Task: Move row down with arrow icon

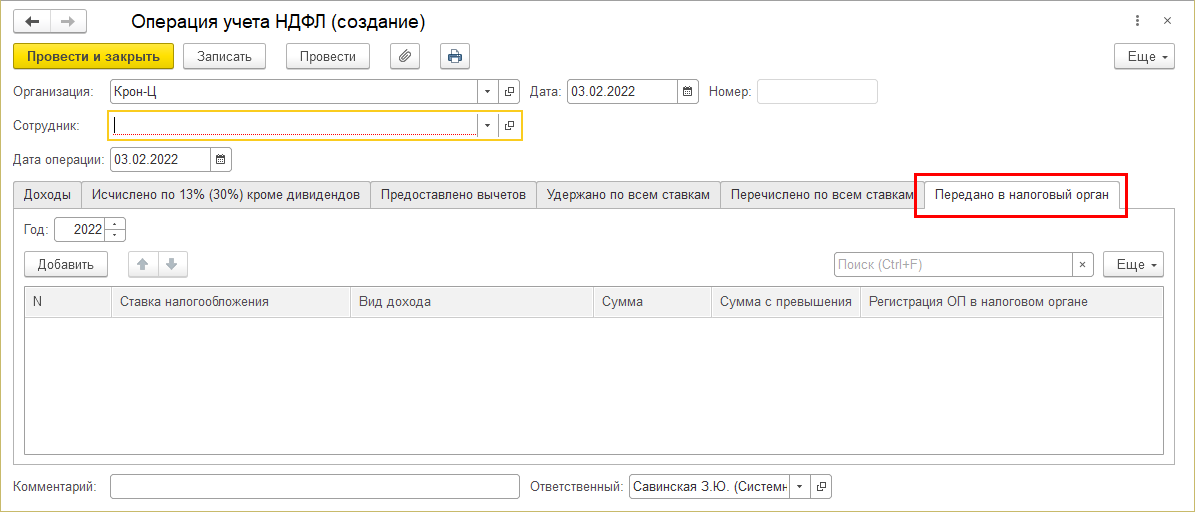Action: pyautogui.click(x=171, y=264)
